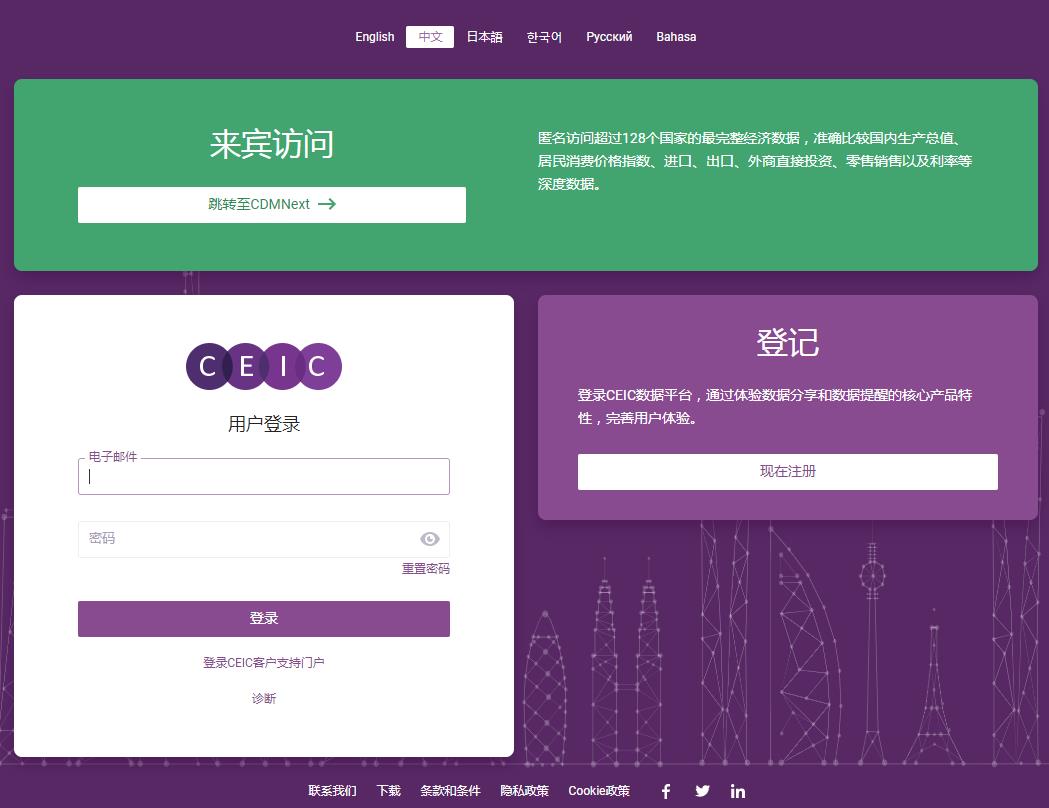Open the LinkedIn icon in the footer
The width and height of the screenshot is (1049, 808).
click(x=738, y=791)
